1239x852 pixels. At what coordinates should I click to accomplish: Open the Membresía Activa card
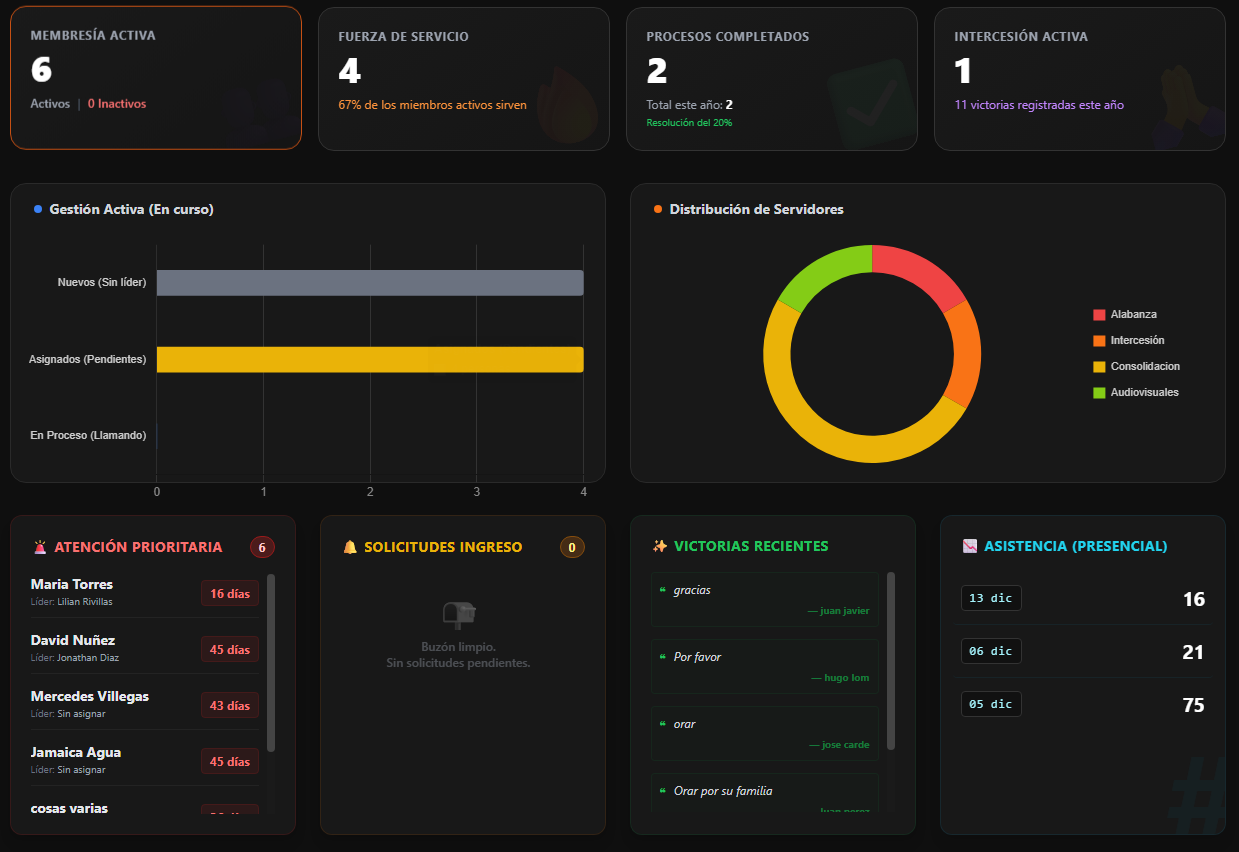(155, 78)
